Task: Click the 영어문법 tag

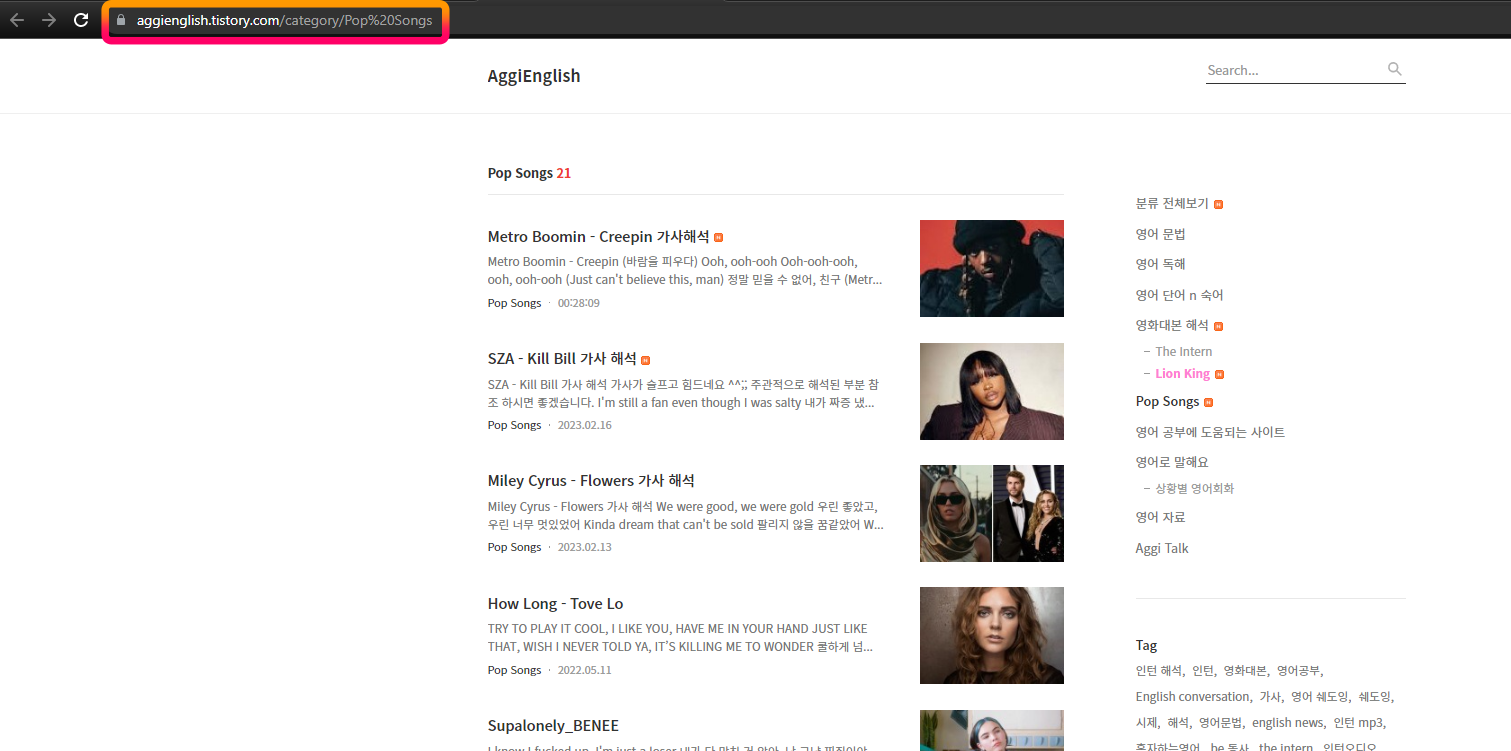Action: [1221, 723]
